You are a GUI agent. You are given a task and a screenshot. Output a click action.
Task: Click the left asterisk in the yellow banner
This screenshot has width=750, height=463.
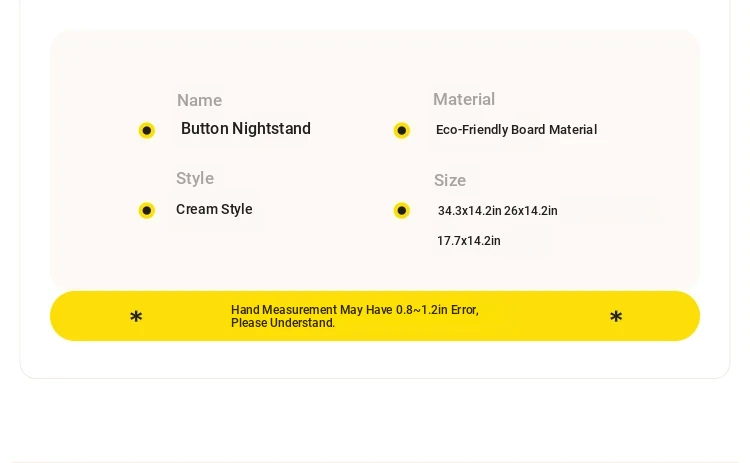[136, 317]
